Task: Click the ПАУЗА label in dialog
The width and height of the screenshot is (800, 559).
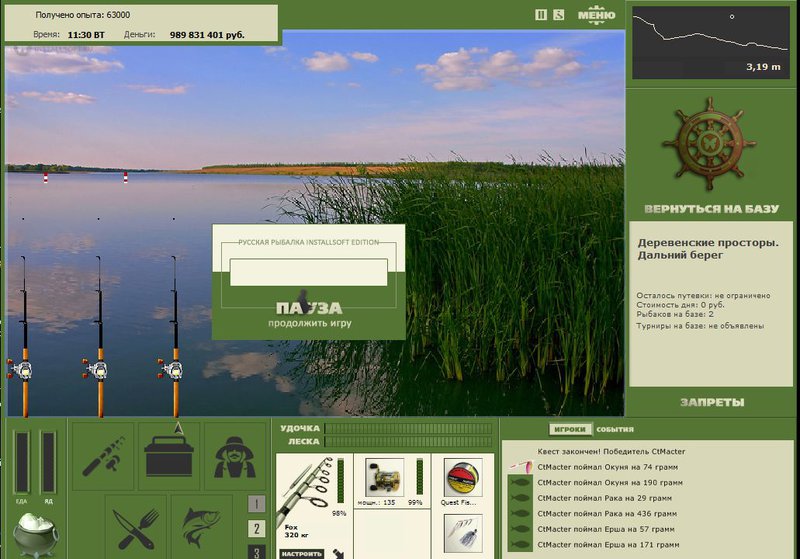Action: click(x=309, y=308)
